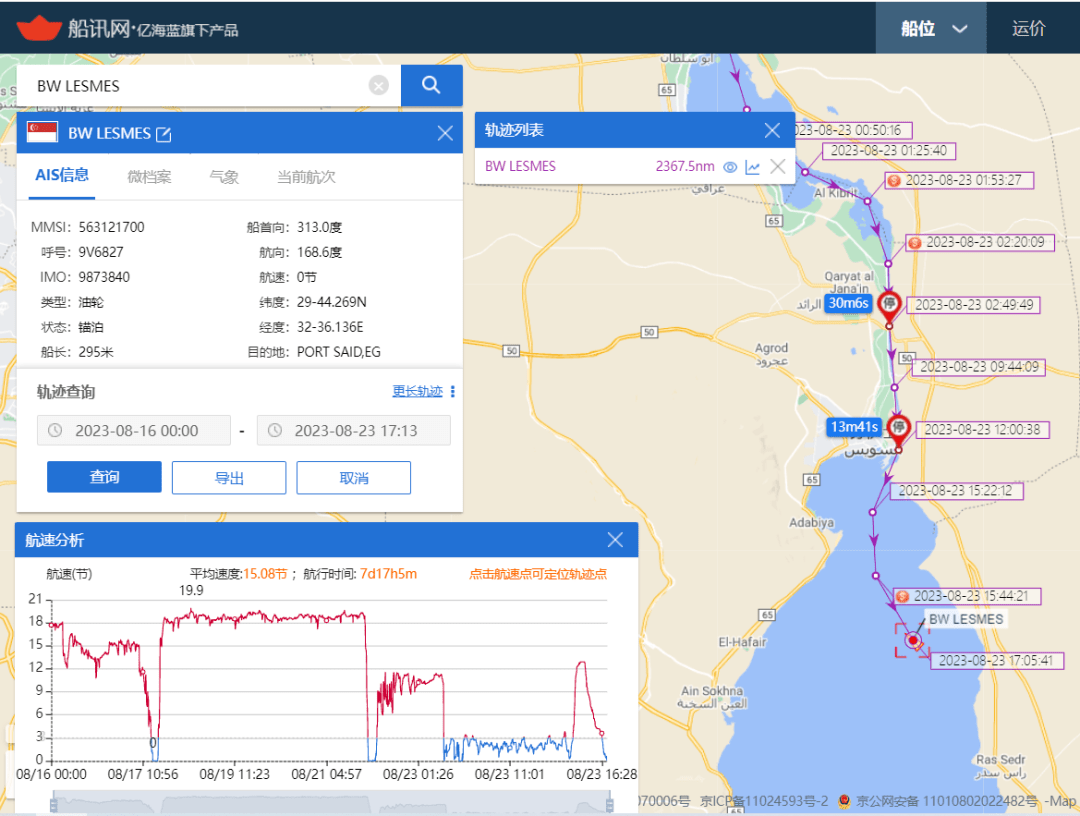This screenshot has height=816, width=1080.
Task: Click the left handle of timeline slider
Action: tap(53, 804)
